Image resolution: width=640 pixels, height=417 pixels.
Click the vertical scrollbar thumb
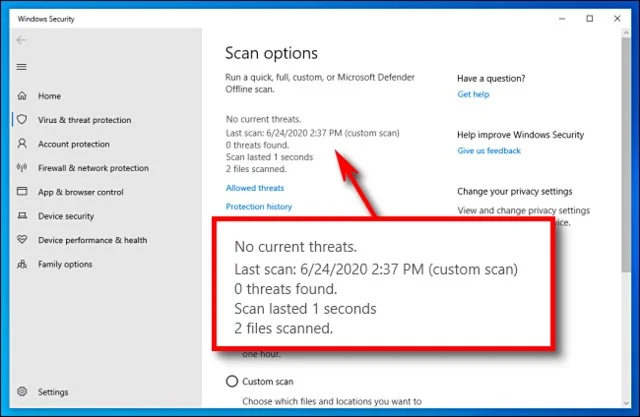626,155
